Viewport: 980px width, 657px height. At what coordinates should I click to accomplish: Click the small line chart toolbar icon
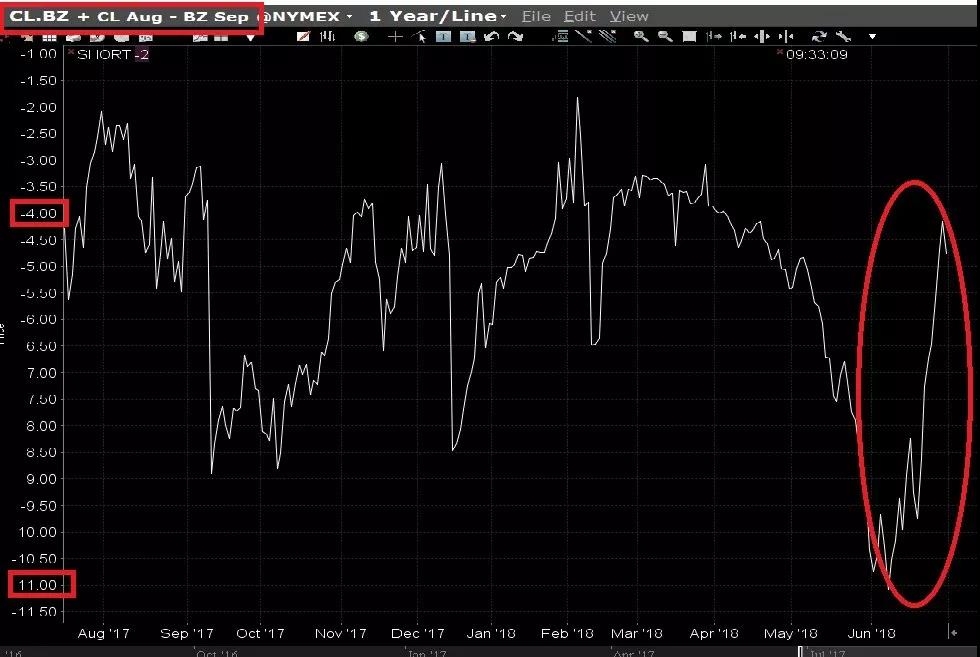[x=200, y=38]
